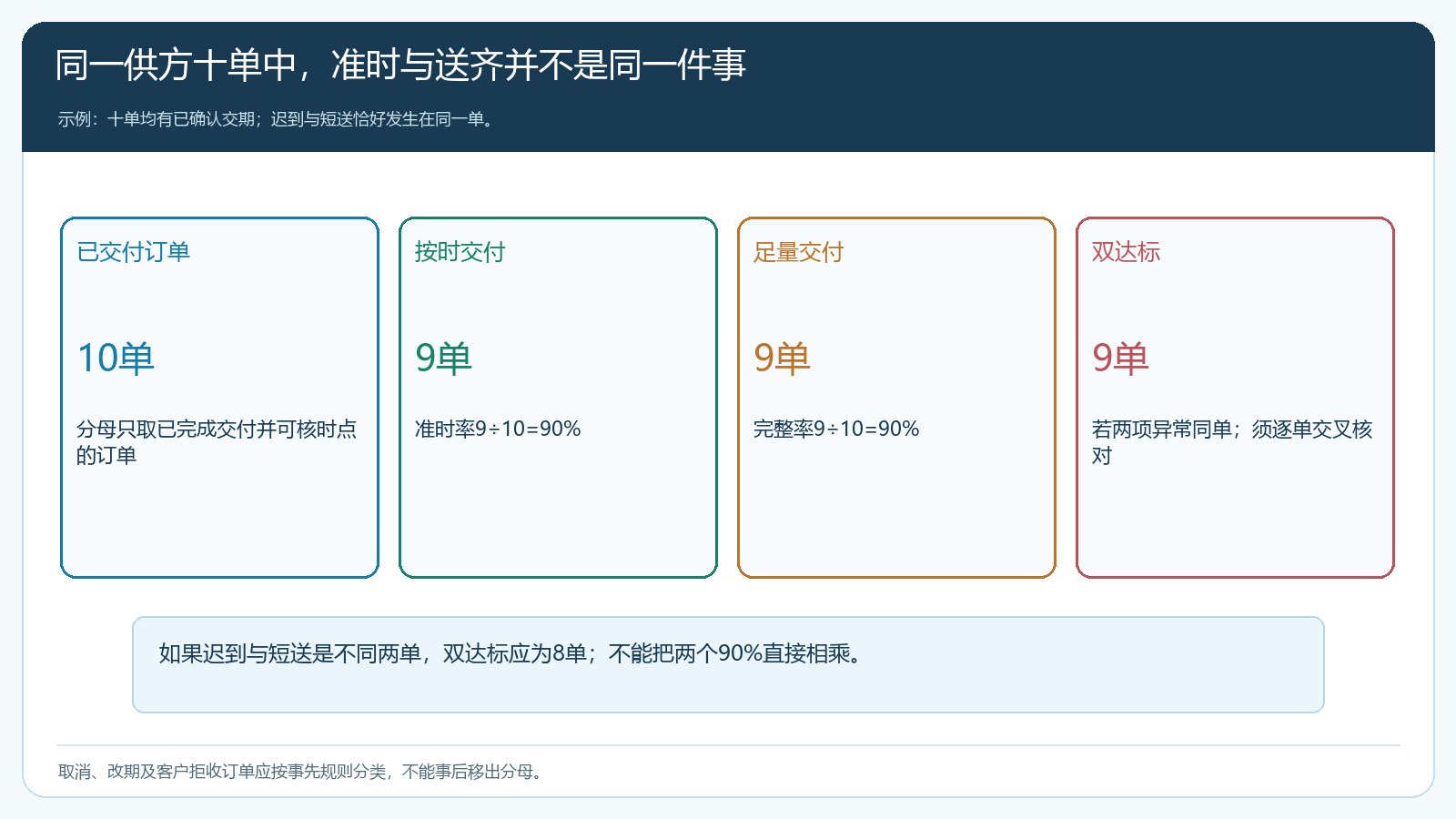Click the 足量交付 card heading
This screenshot has height=819, width=1456.
point(798,252)
